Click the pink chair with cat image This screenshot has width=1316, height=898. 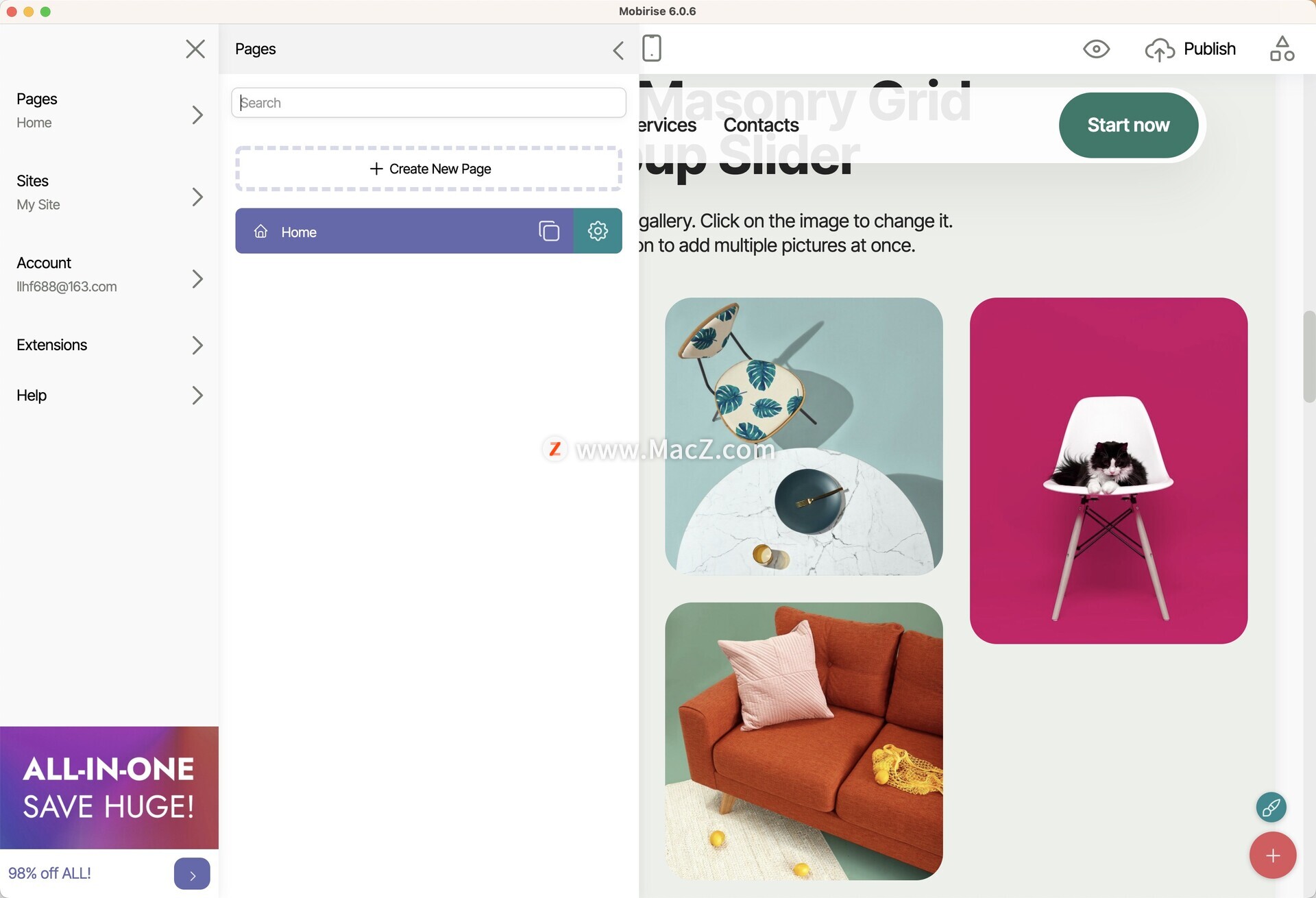(x=1108, y=470)
